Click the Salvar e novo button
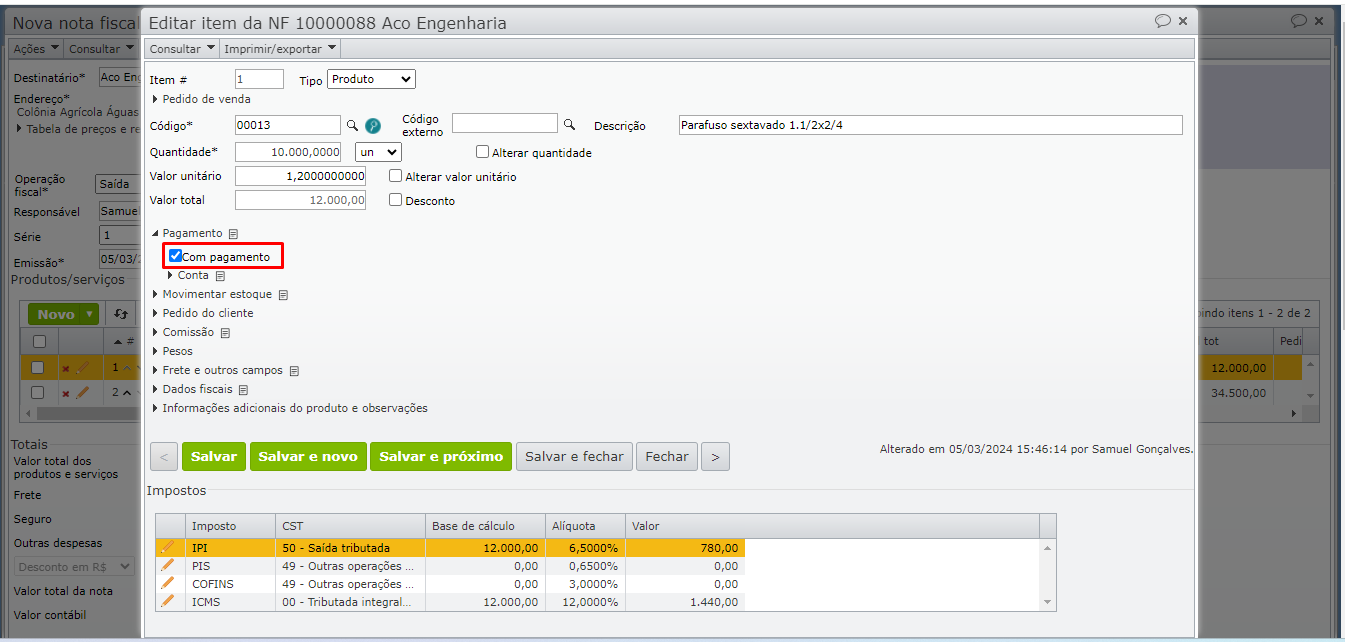The height and width of the screenshot is (642, 1345). pyautogui.click(x=308, y=457)
